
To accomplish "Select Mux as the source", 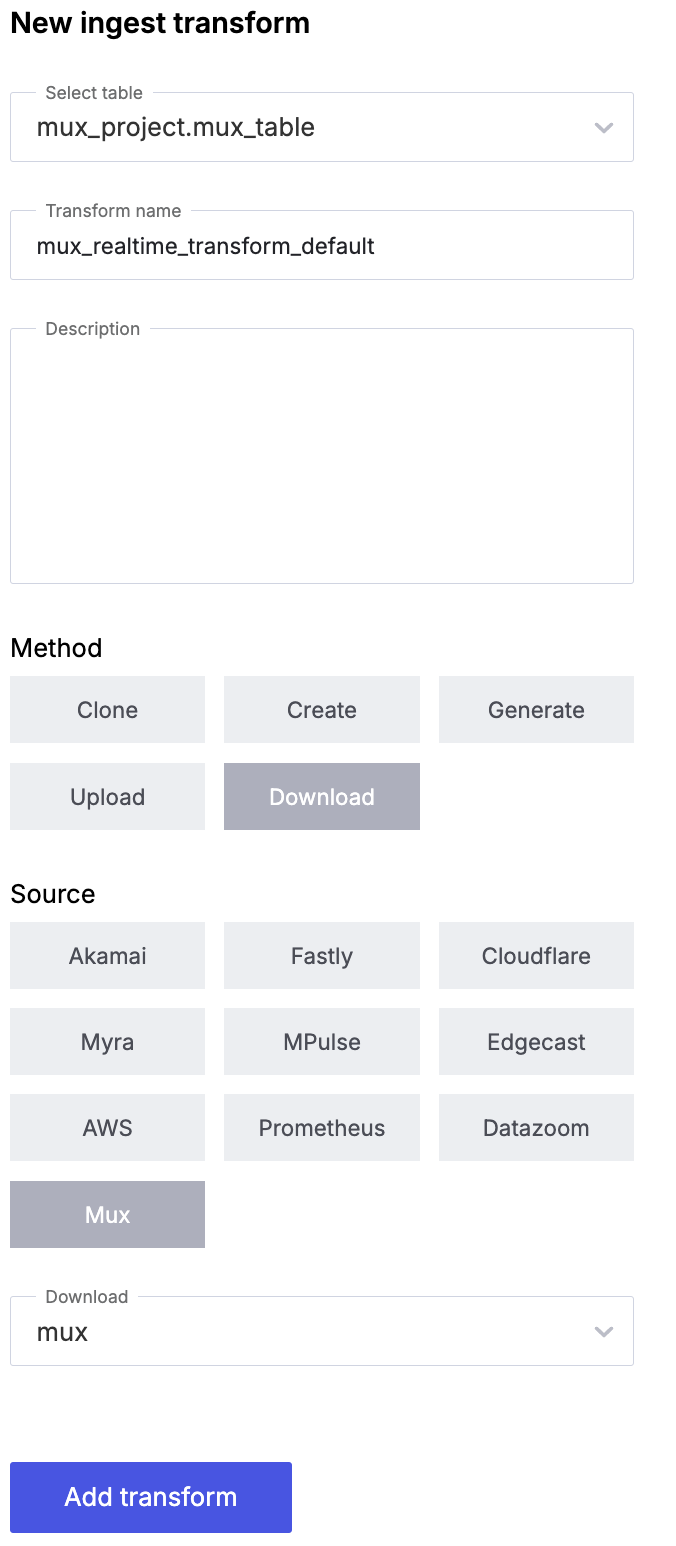I will [107, 1213].
